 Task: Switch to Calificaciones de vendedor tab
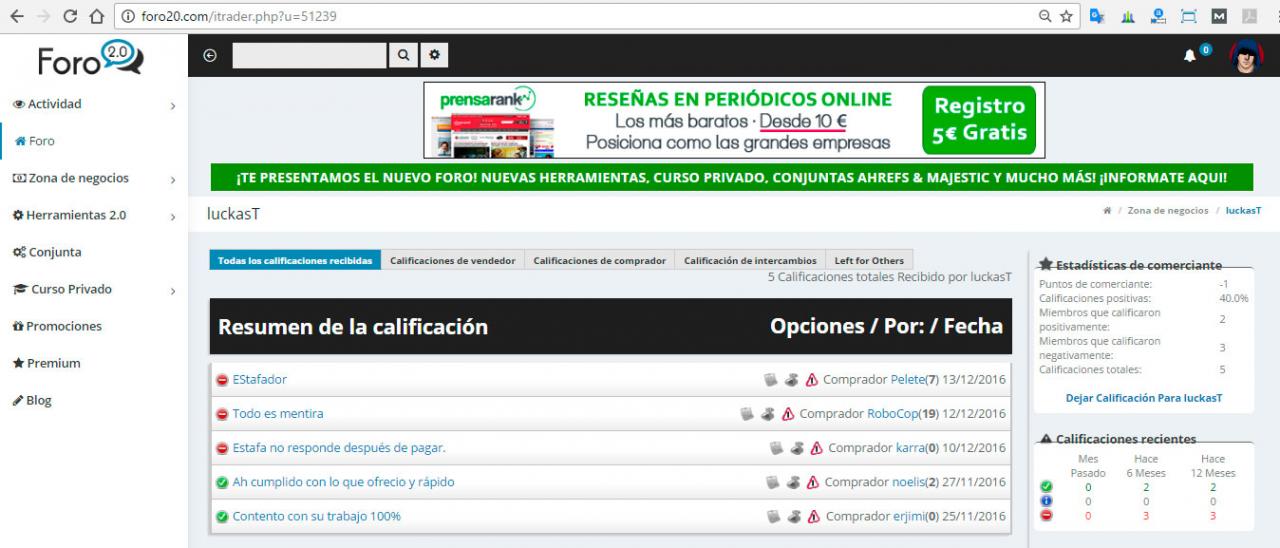click(x=452, y=260)
